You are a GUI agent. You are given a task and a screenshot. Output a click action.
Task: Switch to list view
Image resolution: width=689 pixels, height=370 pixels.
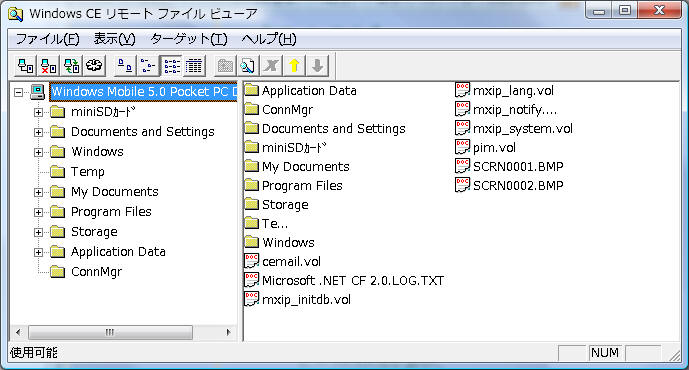click(x=171, y=66)
